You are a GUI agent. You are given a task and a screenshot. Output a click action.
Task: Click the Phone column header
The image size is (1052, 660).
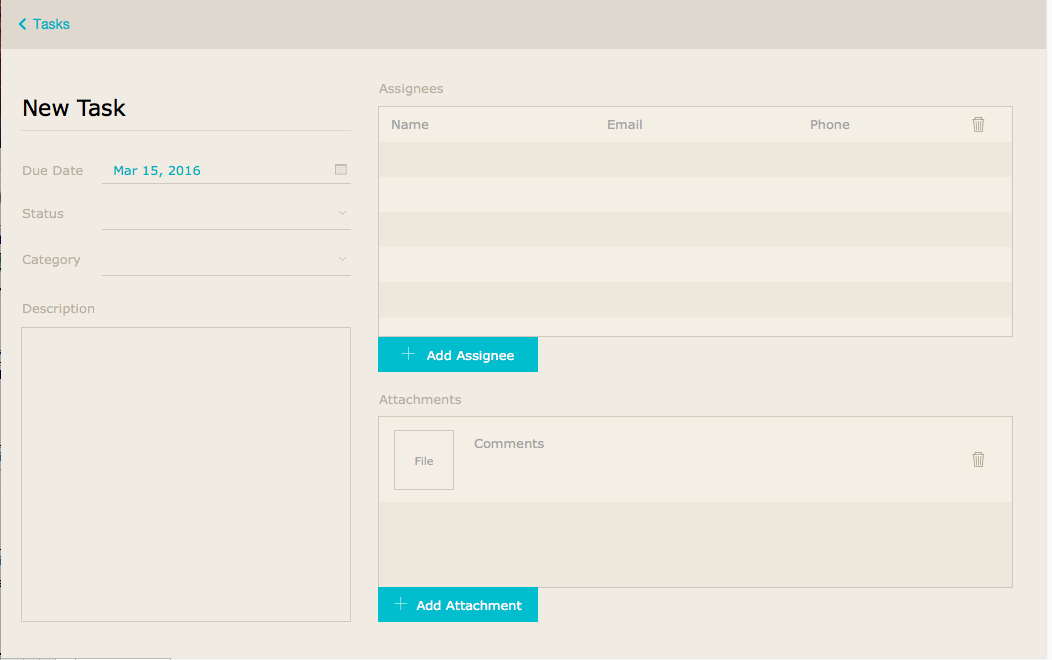coord(830,124)
